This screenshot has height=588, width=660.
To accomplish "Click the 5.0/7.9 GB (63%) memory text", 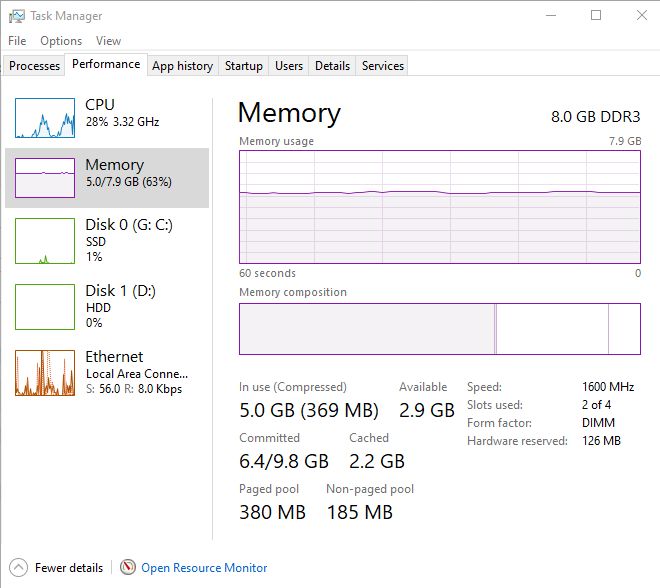I will click(129, 182).
